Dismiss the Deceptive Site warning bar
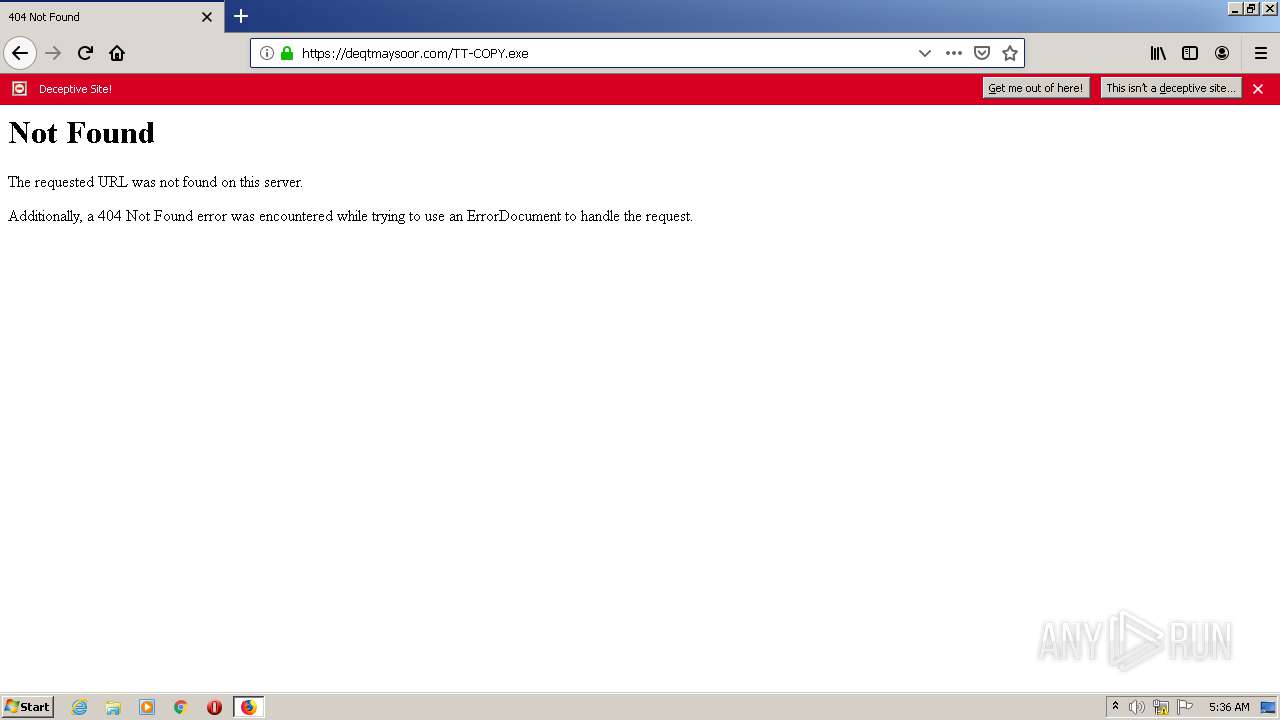The height and width of the screenshot is (720, 1280). click(1258, 89)
